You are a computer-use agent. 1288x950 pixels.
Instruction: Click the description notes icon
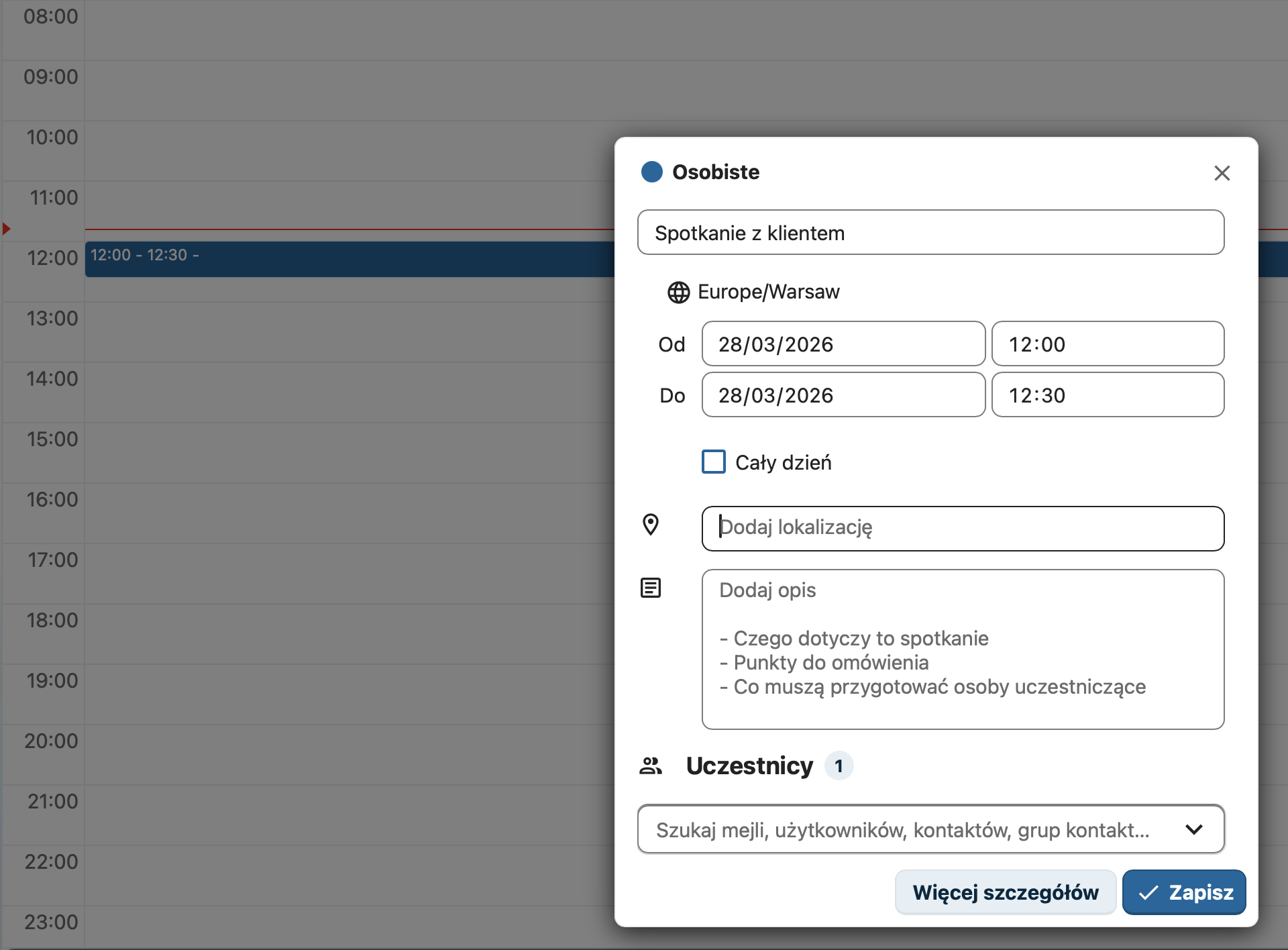coord(651,588)
